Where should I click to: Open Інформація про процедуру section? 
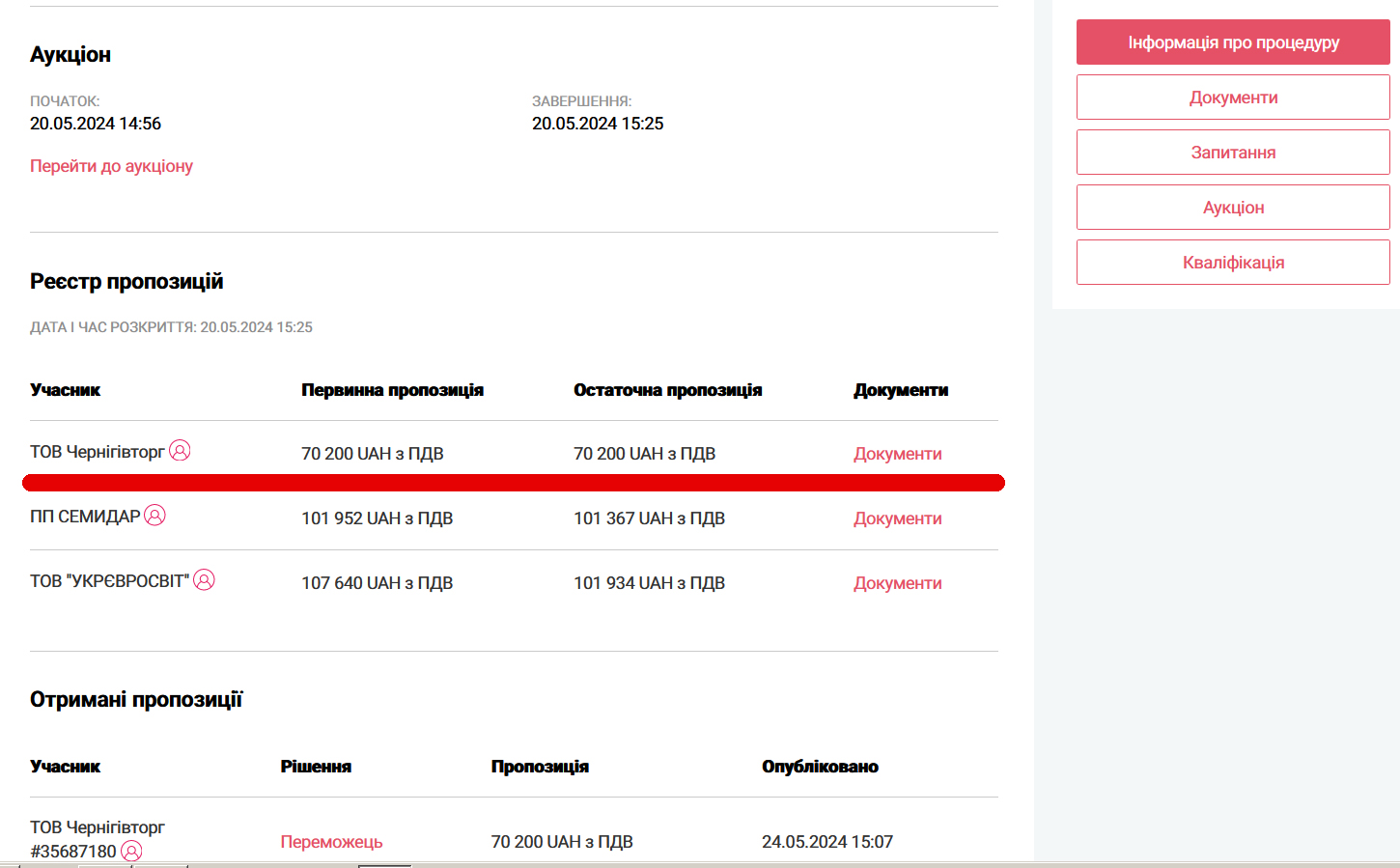click(1233, 42)
